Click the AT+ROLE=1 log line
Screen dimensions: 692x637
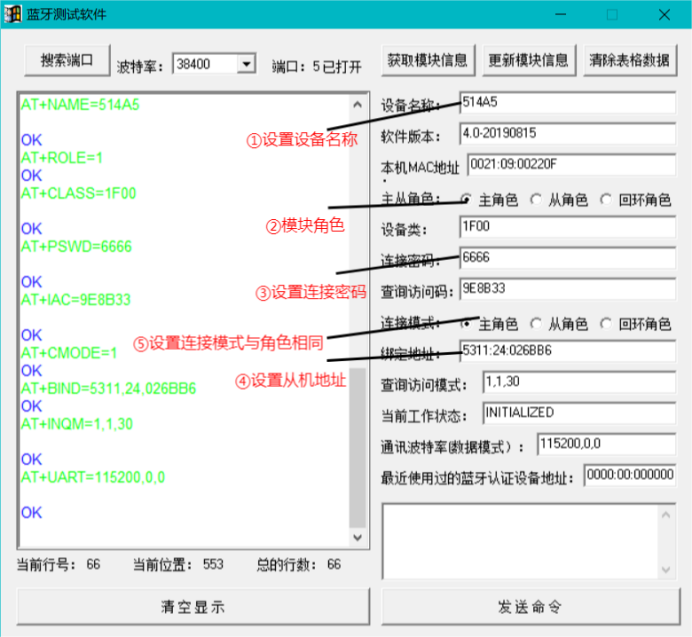click(x=62, y=158)
